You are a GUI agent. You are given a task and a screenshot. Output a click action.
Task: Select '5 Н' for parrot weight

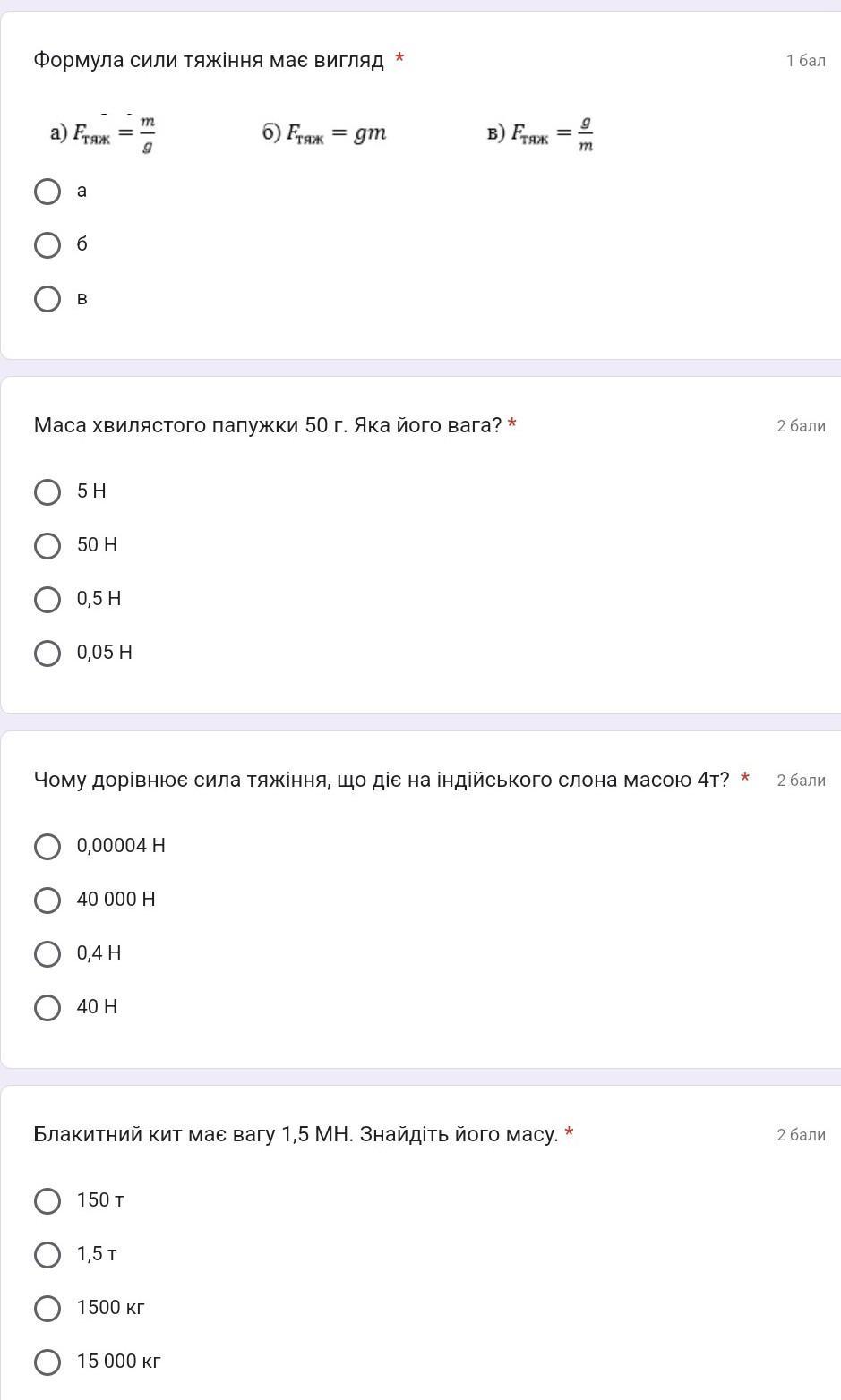coord(47,492)
